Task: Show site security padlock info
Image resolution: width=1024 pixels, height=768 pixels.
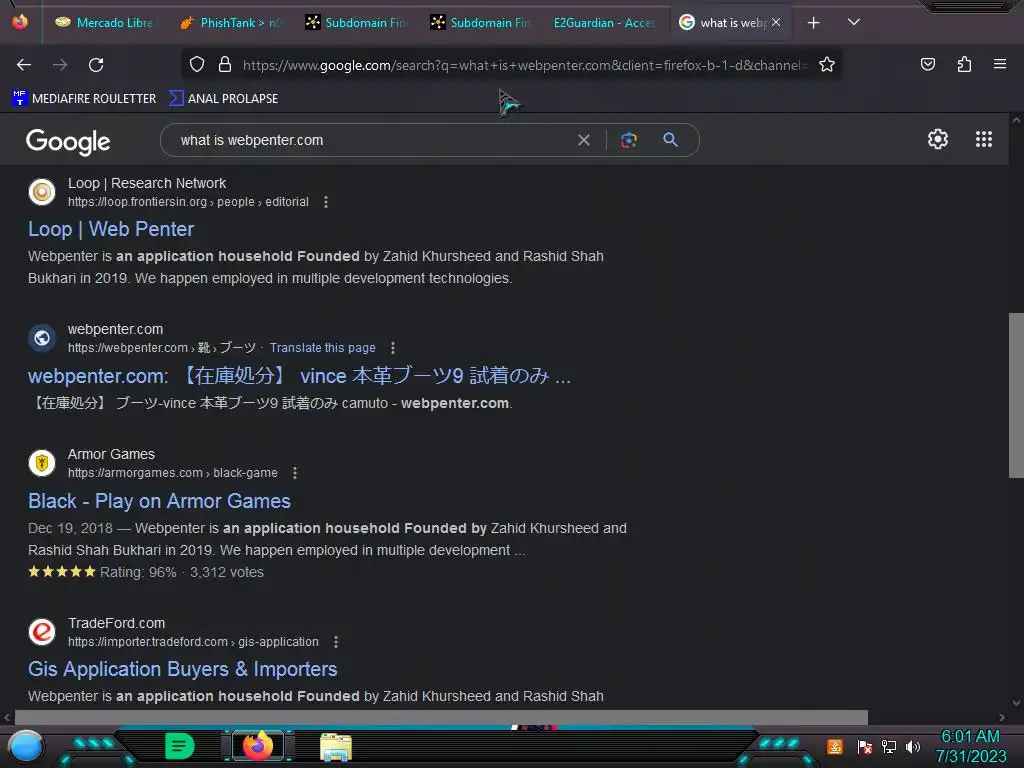Action: 225,64
